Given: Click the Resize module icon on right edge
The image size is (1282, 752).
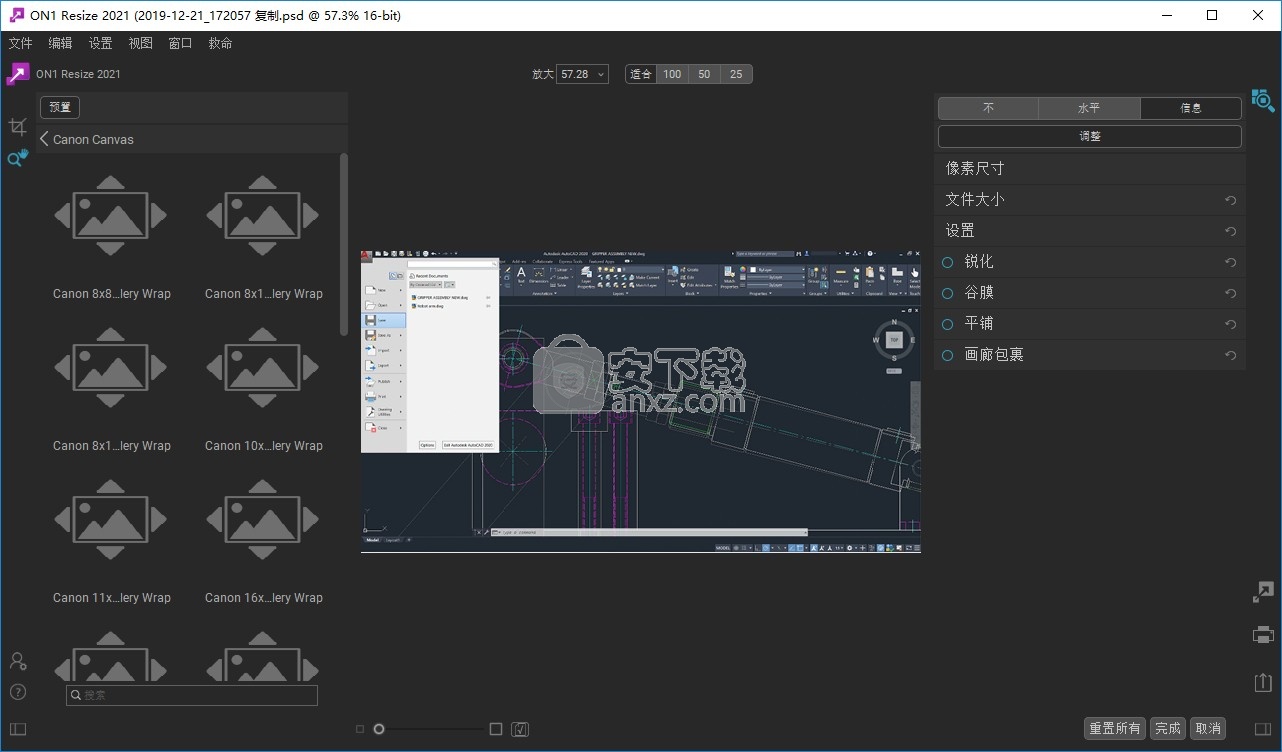Looking at the screenshot, I should 1263,592.
